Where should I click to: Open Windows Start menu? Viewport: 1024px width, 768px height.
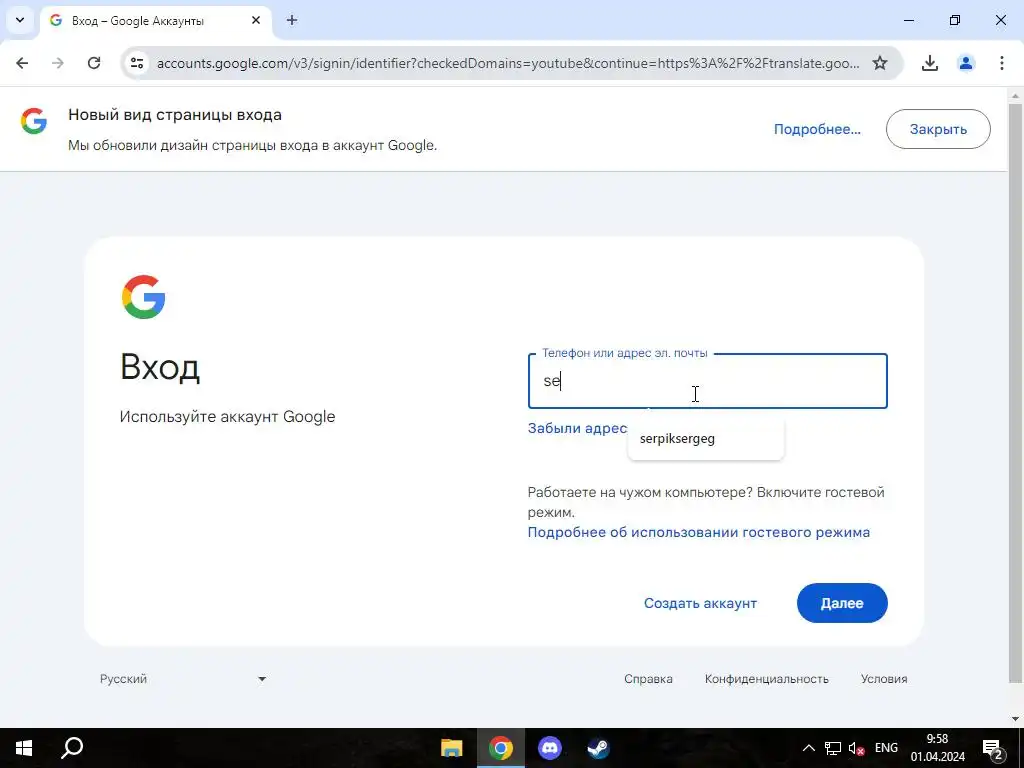[x=24, y=748]
